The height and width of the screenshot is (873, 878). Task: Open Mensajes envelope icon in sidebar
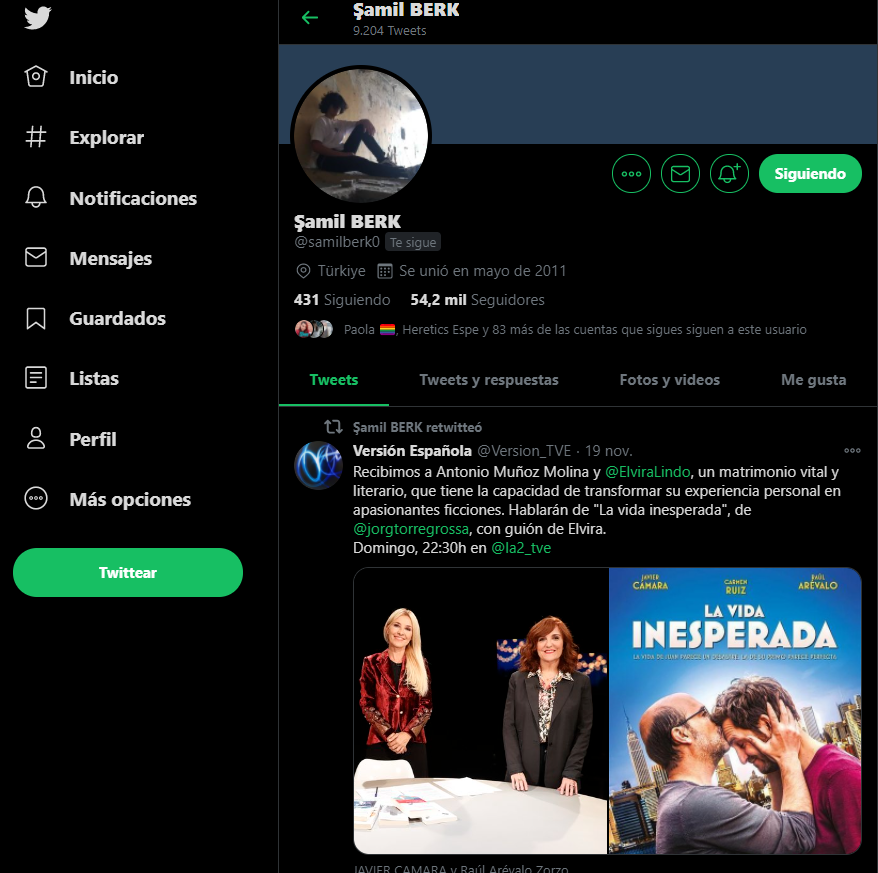pyautogui.click(x=36, y=258)
